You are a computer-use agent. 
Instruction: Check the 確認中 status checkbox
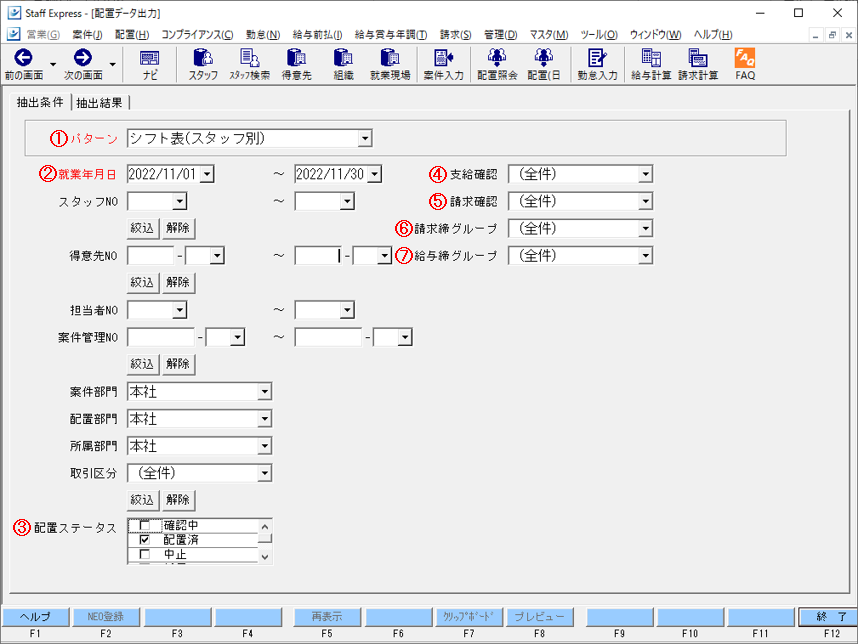click(144, 525)
